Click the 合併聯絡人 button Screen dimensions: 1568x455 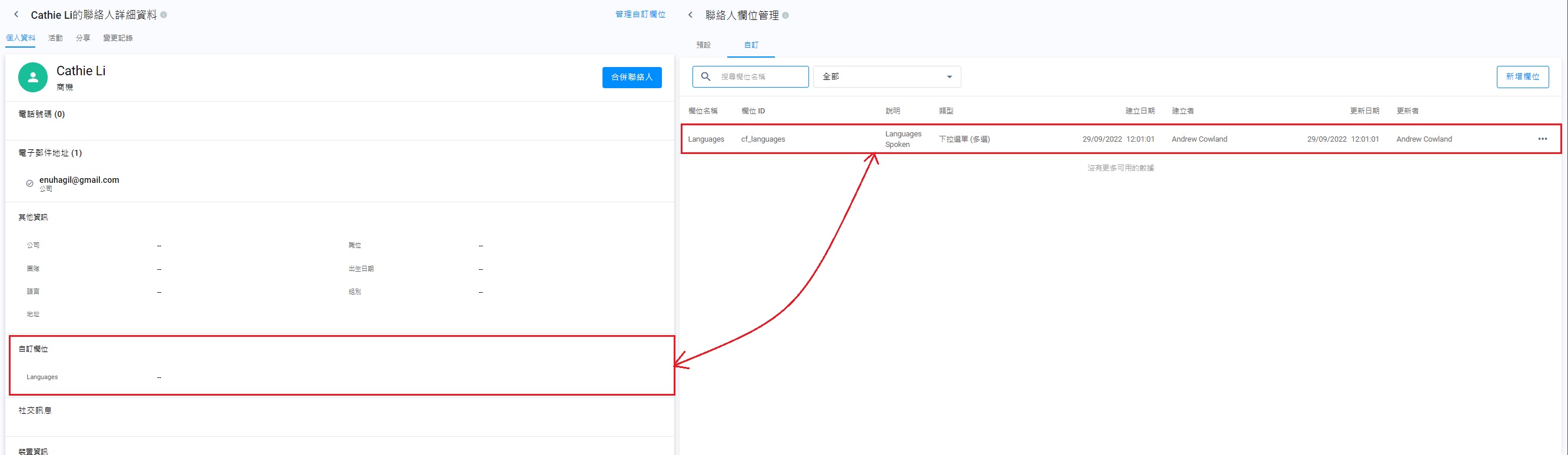[631, 77]
